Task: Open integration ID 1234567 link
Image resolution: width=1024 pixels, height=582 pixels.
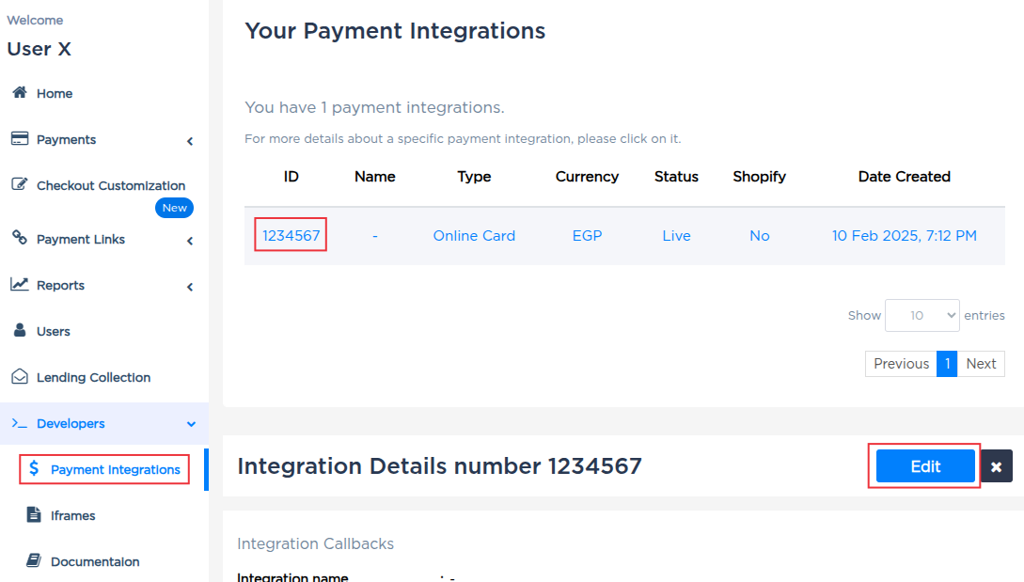Action: (291, 236)
